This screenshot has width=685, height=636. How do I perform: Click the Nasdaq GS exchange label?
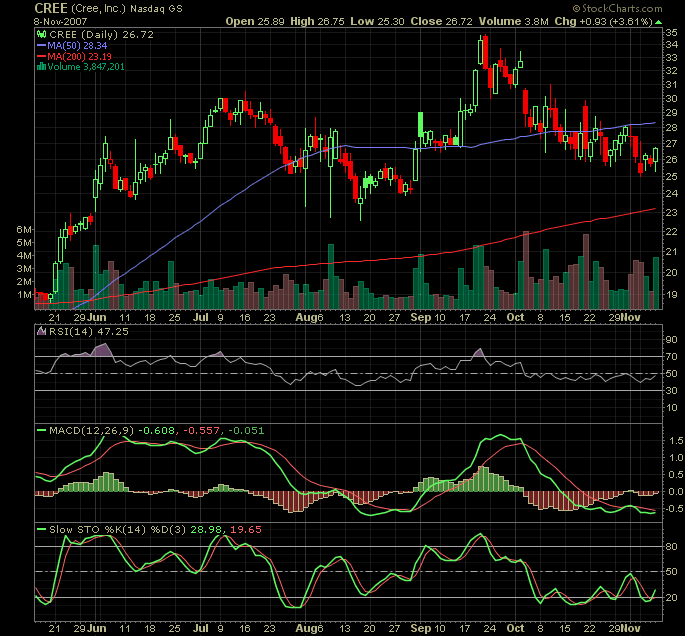156,9
